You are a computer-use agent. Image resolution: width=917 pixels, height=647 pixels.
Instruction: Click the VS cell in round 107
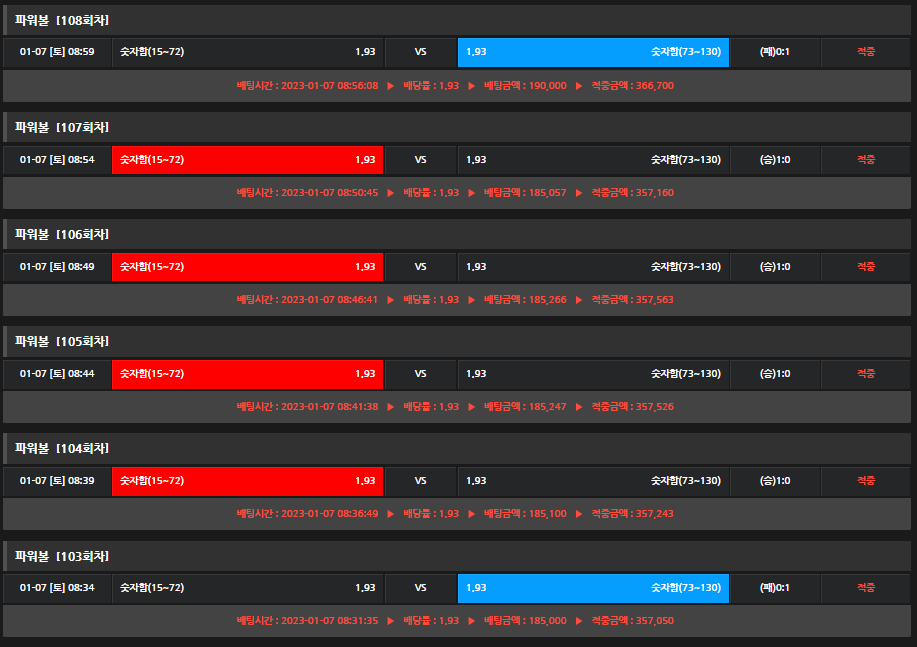click(420, 159)
